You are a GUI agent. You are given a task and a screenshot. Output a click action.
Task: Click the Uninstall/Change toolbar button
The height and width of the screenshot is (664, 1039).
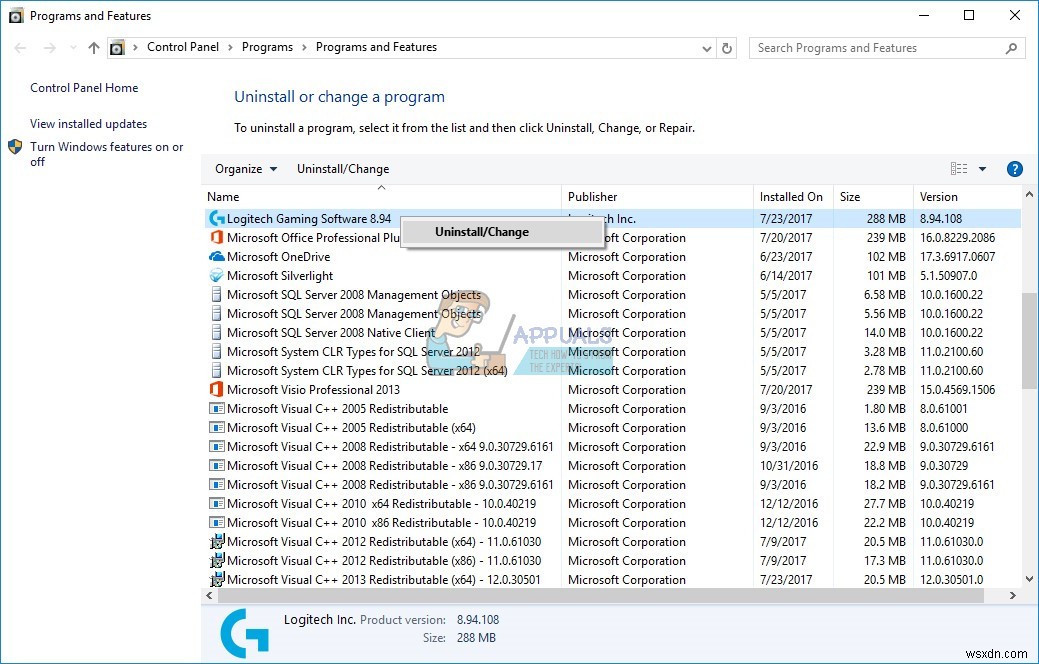coord(342,168)
